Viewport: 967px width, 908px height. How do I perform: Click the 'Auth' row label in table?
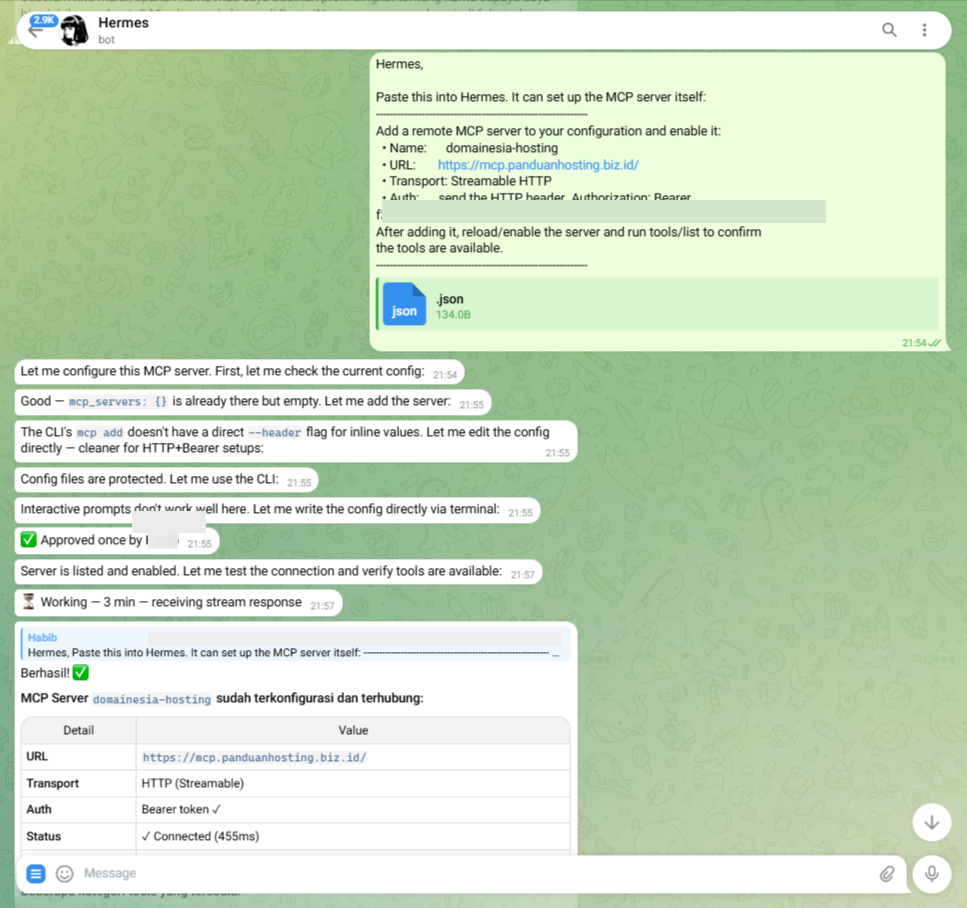coord(39,809)
